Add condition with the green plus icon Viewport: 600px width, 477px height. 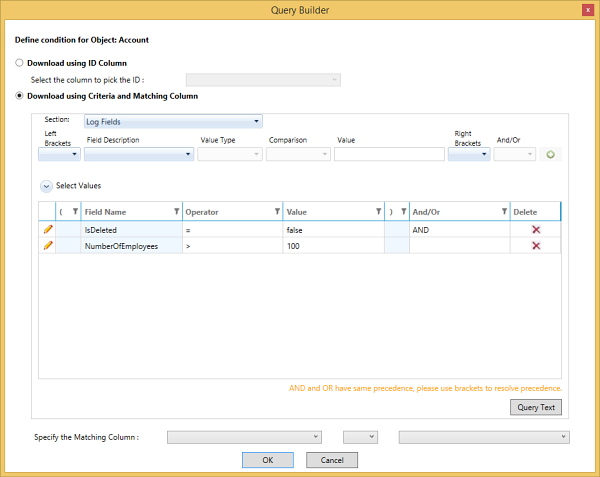[x=550, y=155]
